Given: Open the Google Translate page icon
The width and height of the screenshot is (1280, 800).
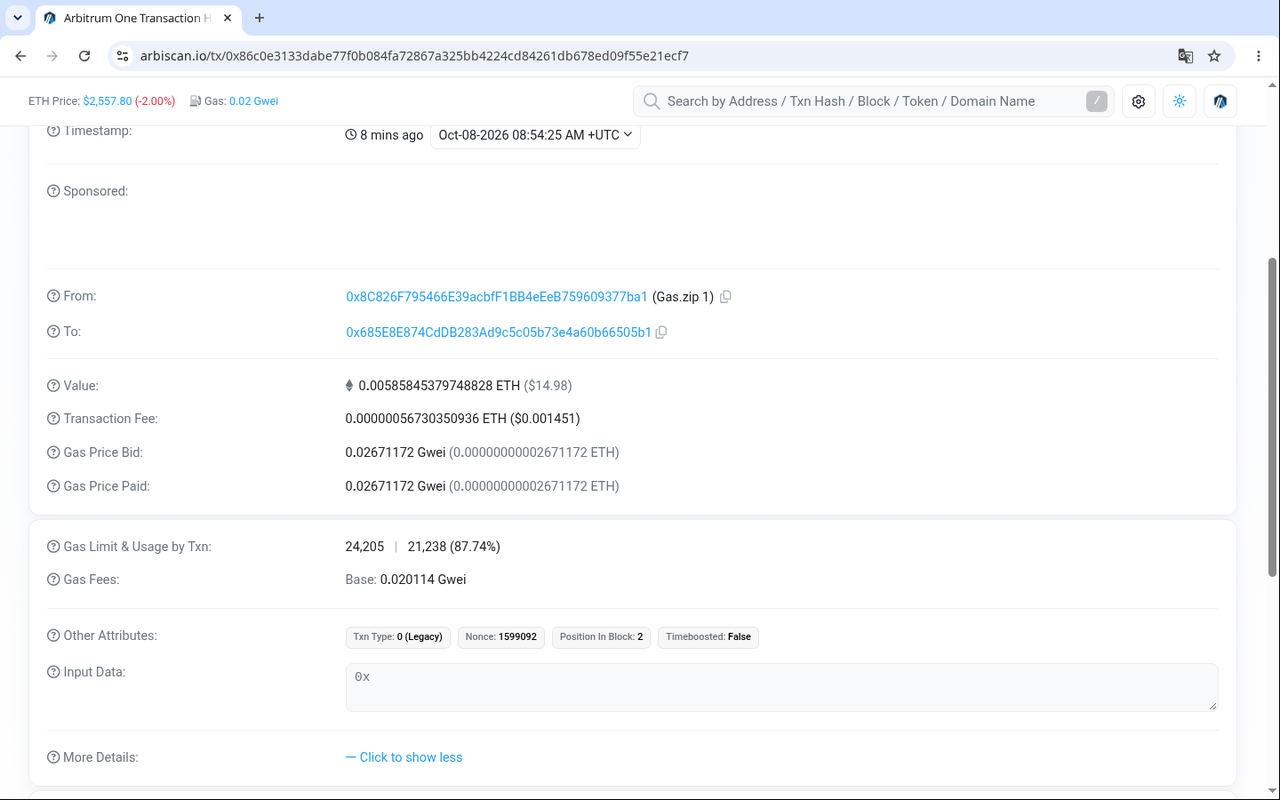Looking at the screenshot, I should coord(1185,56).
